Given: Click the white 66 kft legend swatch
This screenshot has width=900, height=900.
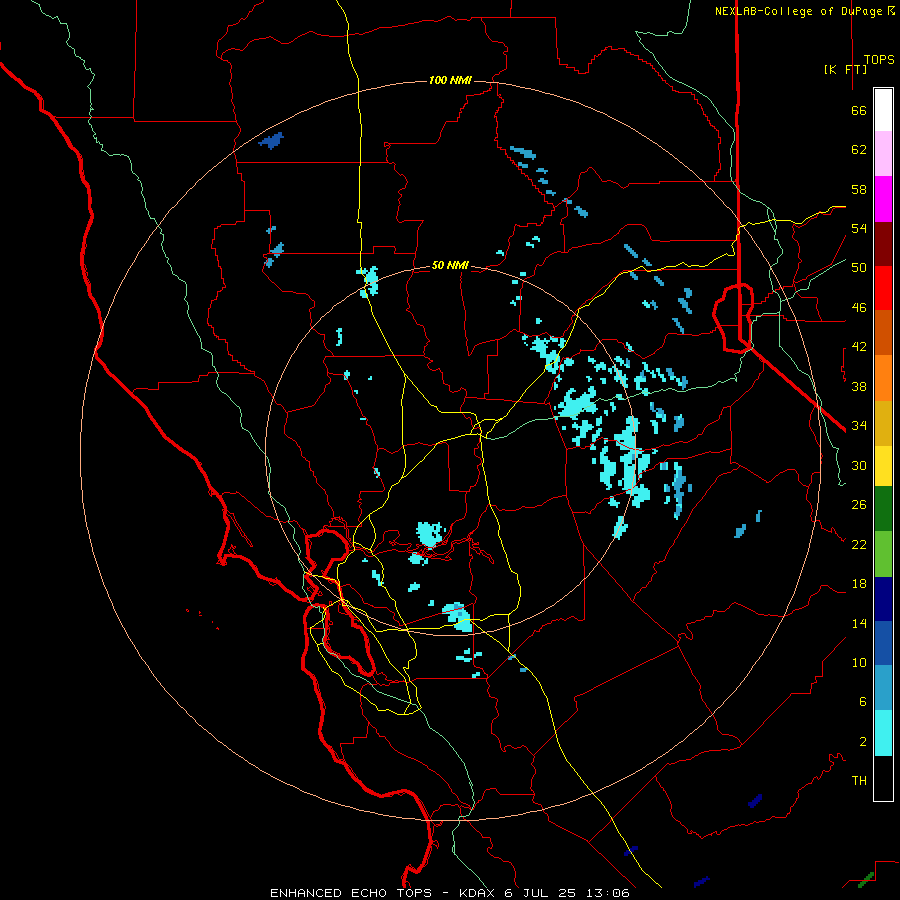Looking at the screenshot, I should point(883,110).
